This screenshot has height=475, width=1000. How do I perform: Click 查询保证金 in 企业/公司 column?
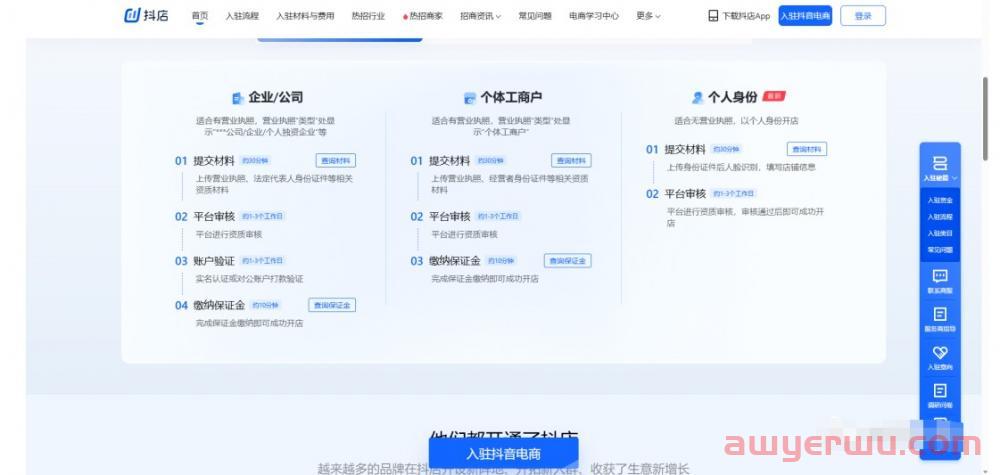(332, 305)
